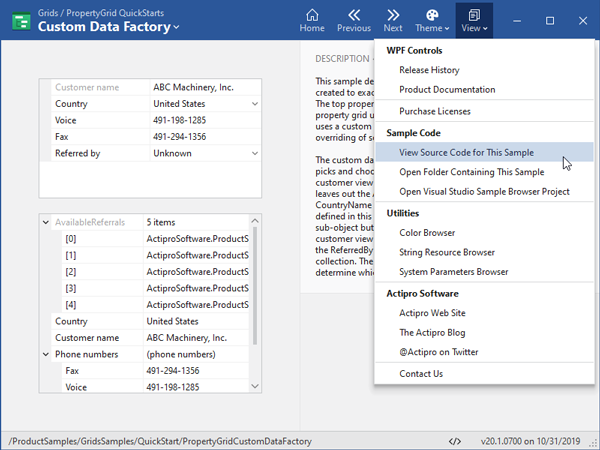Screen dimensions: 600x450
Task: Select Release History menu item
Action: (x=484, y=70)
